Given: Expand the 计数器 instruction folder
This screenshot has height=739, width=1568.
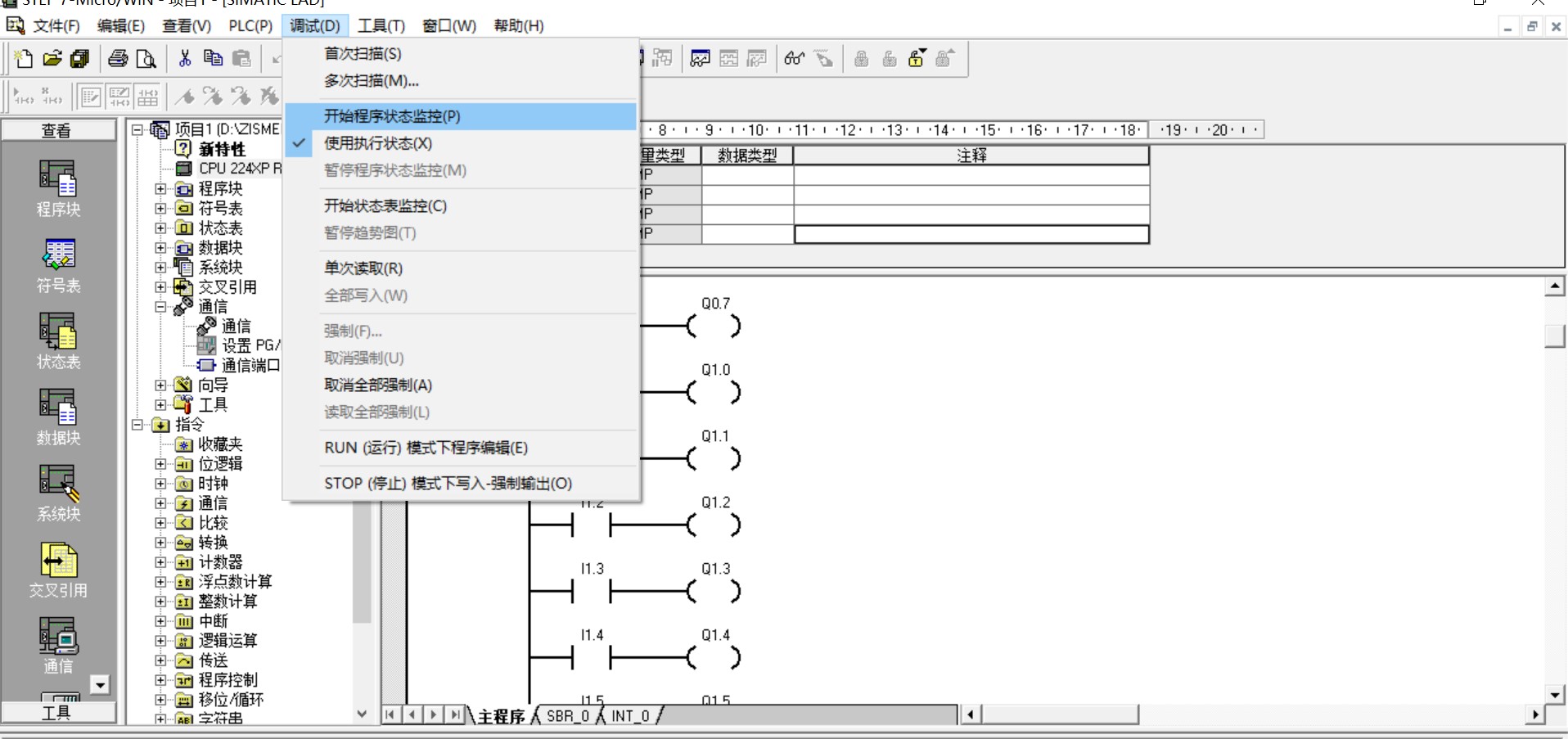Looking at the screenshot, I should 160,562.
